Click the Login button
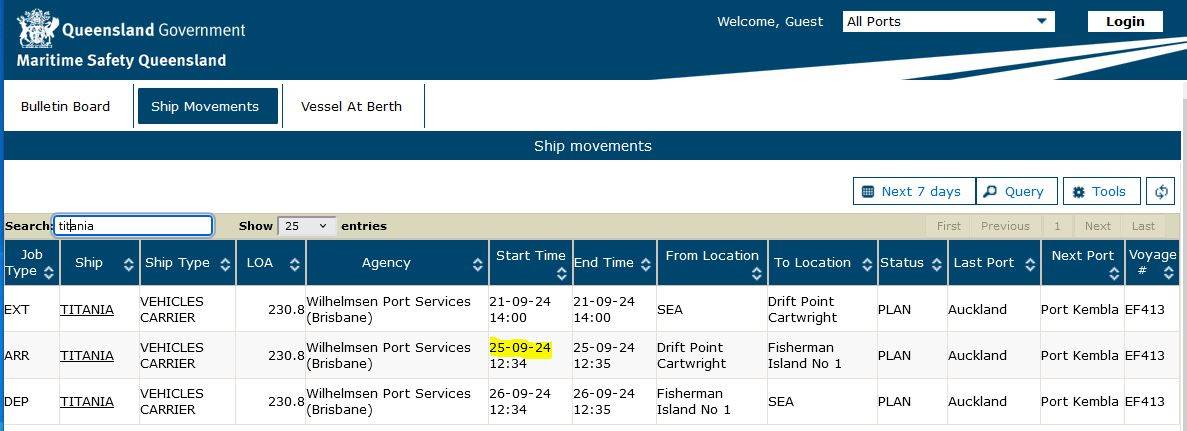This screenshot has height=431, width=1187. pos(1125,21)
